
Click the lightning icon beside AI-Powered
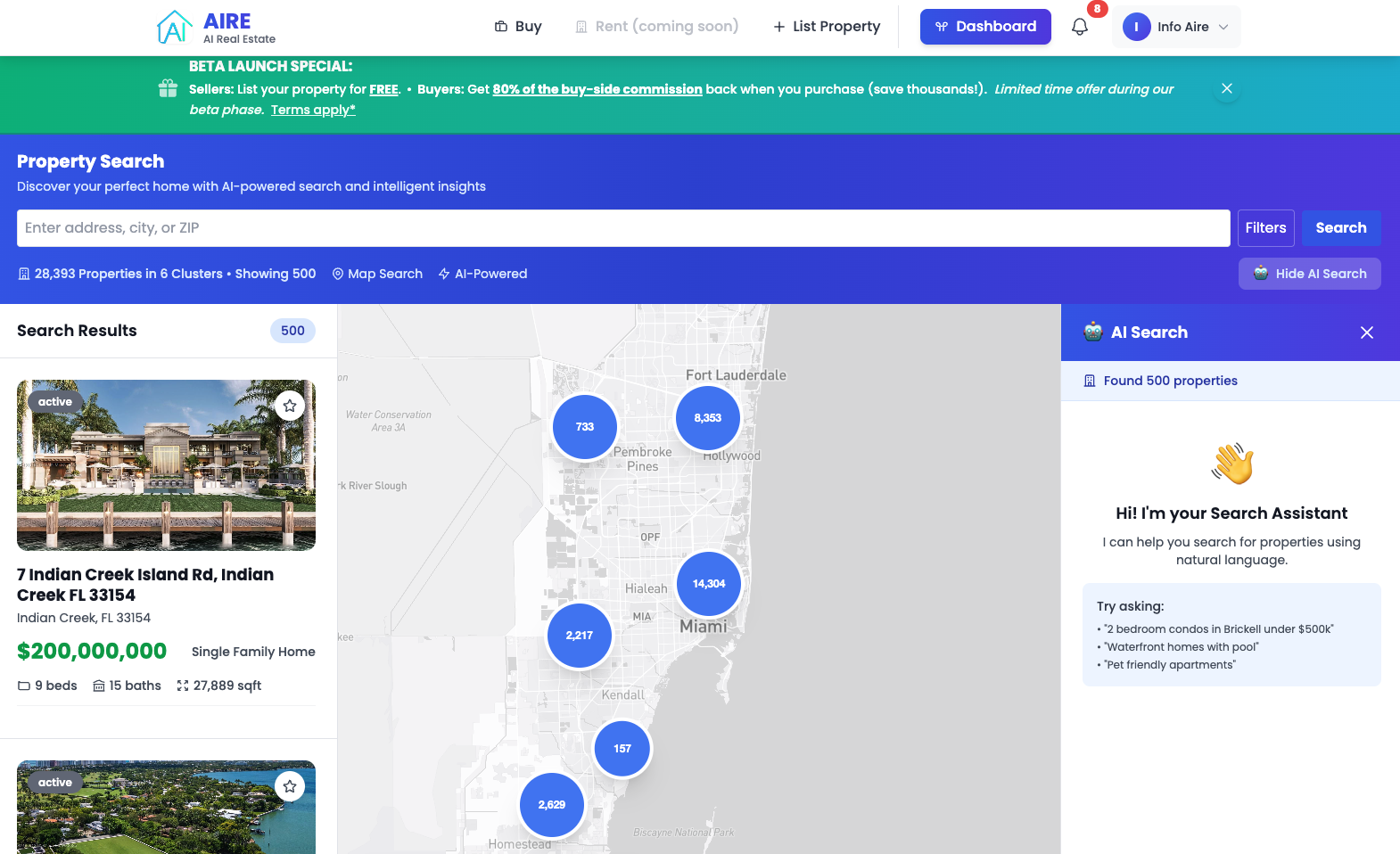click(x=444, y=274)
